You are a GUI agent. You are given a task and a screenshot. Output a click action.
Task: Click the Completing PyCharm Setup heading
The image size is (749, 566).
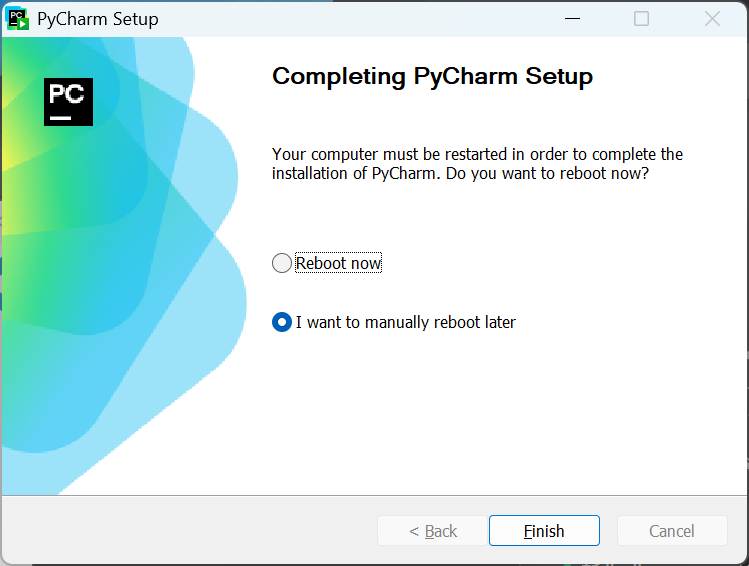[x=432, y=76]
